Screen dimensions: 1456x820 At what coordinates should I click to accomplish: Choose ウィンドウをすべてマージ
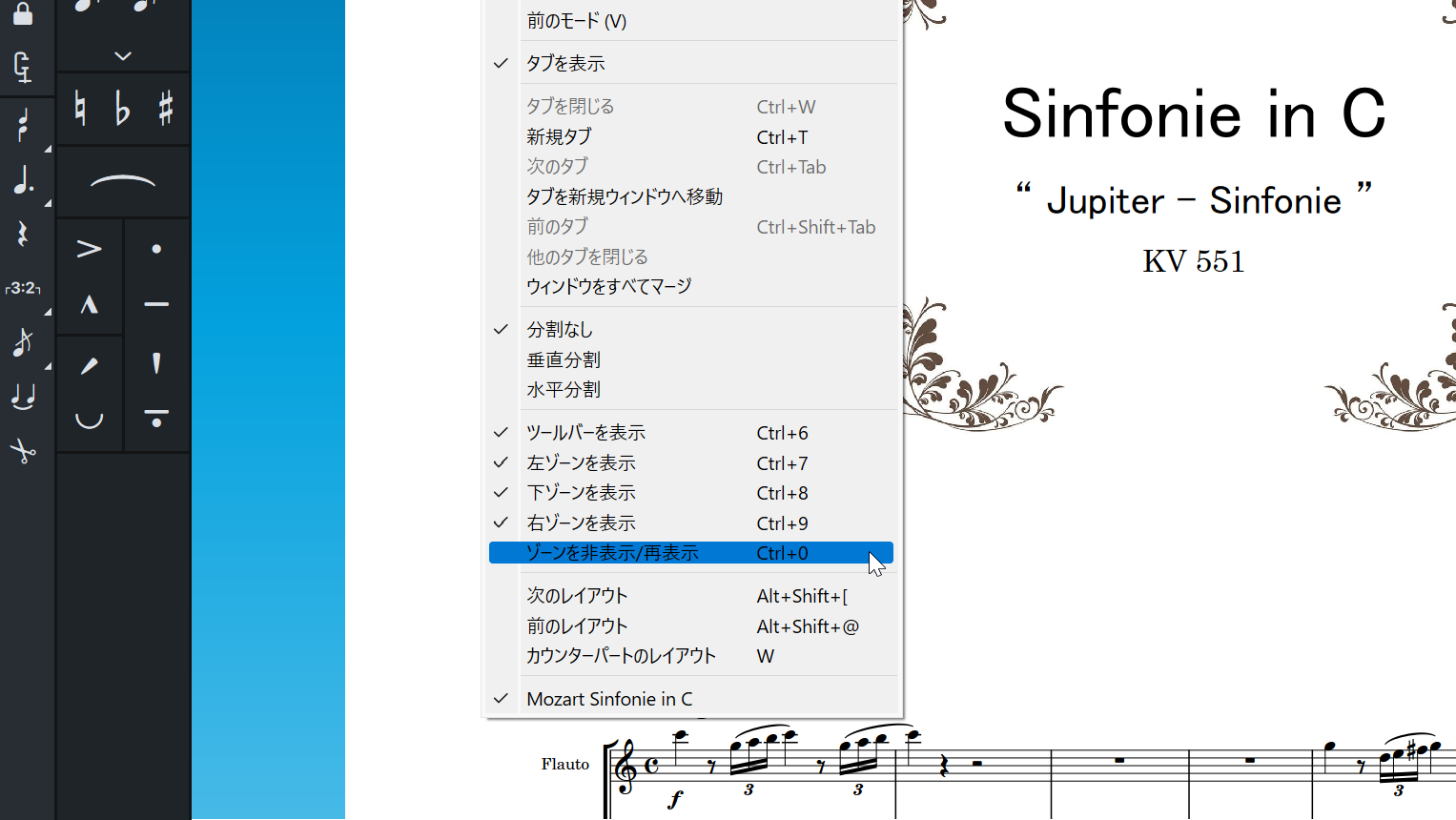click(x=693, y=287)
